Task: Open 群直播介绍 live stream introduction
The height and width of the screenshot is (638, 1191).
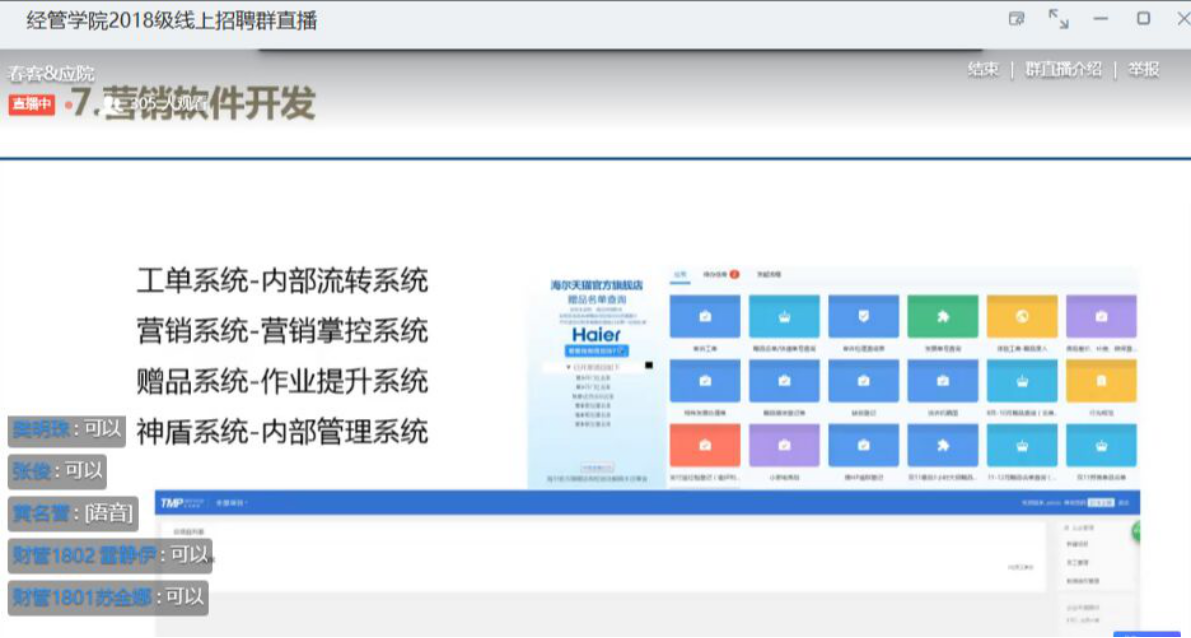Action: point(1063,69)
